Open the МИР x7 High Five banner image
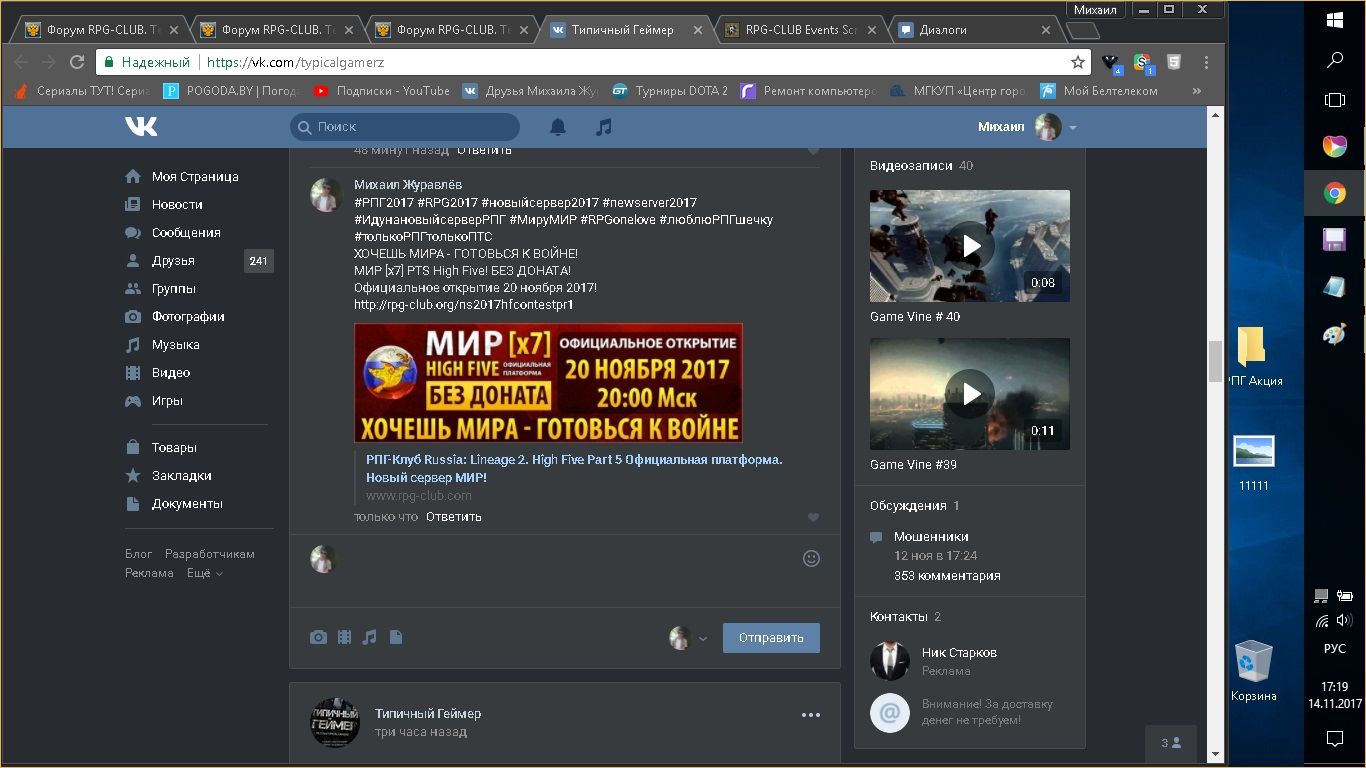Image resolution: width=1366 pixels, height=768 pixels. coord(548,383)
